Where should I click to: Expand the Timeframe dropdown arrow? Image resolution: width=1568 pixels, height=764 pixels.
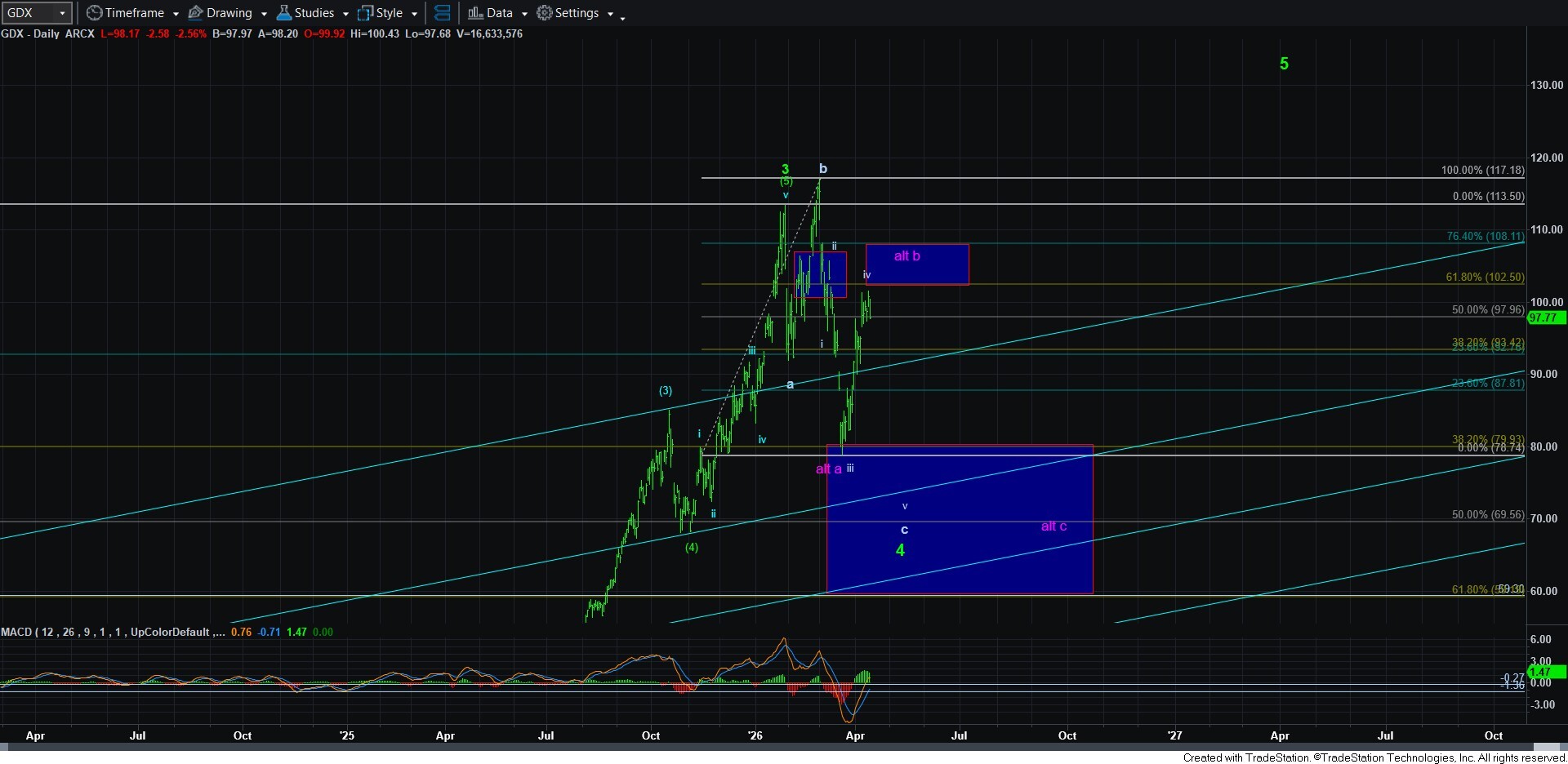coord(176,14)
